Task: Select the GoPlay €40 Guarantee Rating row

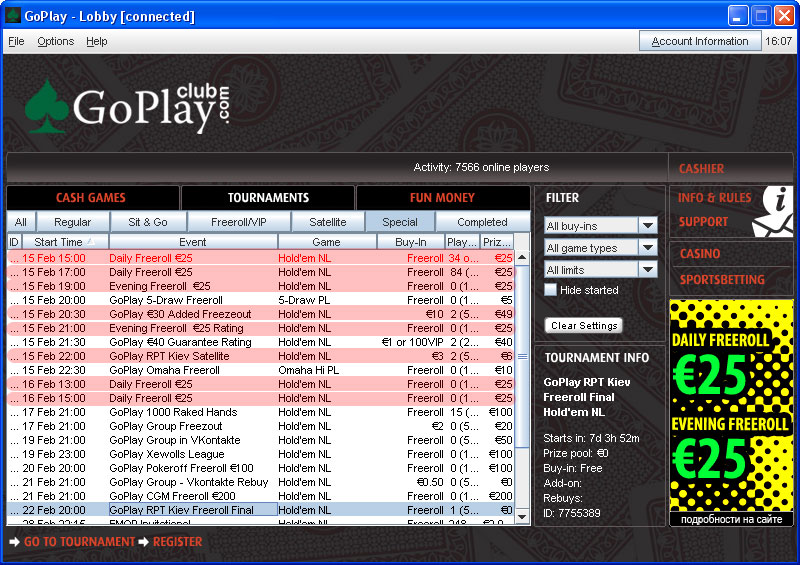Action: coord(260,342)
